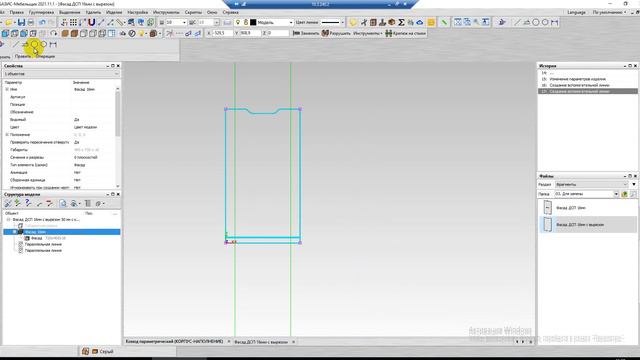
Task: Click the Open folder icon in toolbar
Action: [x=9, y=22]
